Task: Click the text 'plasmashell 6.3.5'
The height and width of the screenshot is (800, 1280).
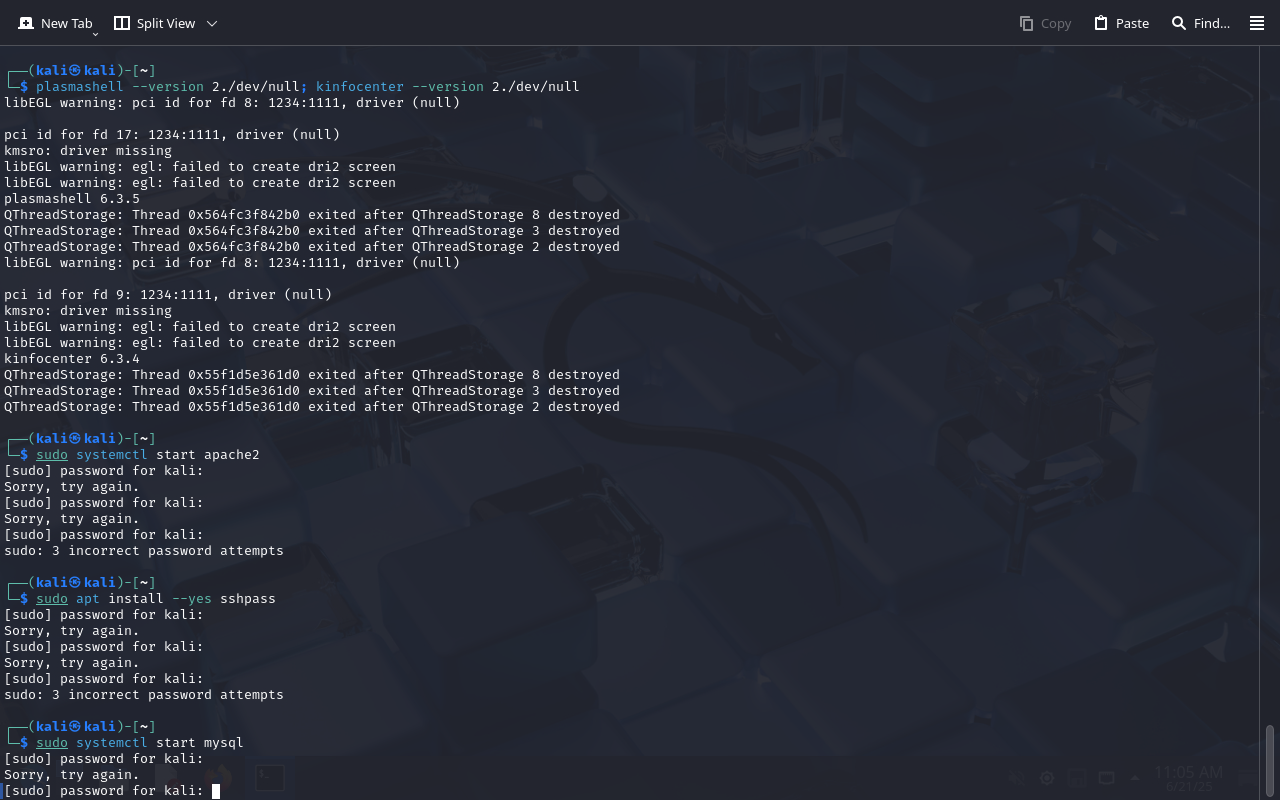Action: [x=72, y=198]
